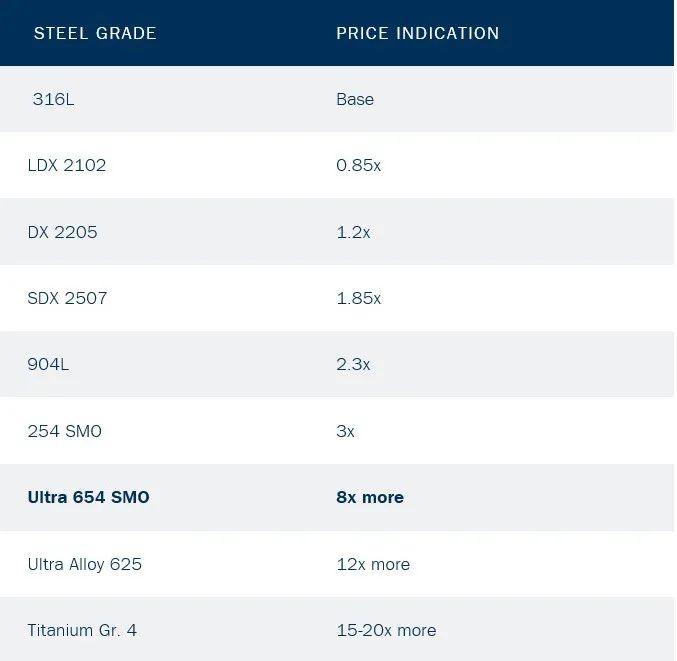The width and height of the screenshot is (677, 661).
Task: Click the 2.3x price value
Action: [353, 364]
